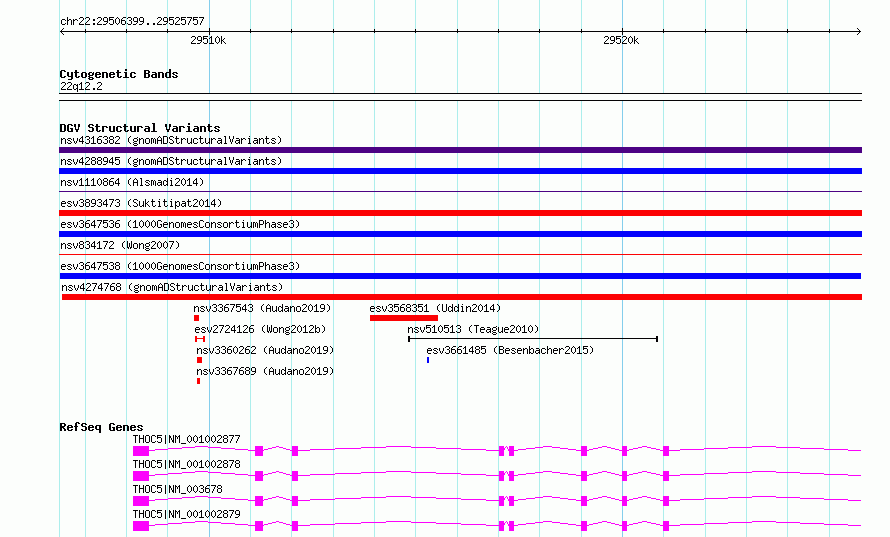The width and height of the screenshot is (890, 537).
Task: Select the red esv3568351 variant bar
Action: pyautogui.click(x=404, y=318)
